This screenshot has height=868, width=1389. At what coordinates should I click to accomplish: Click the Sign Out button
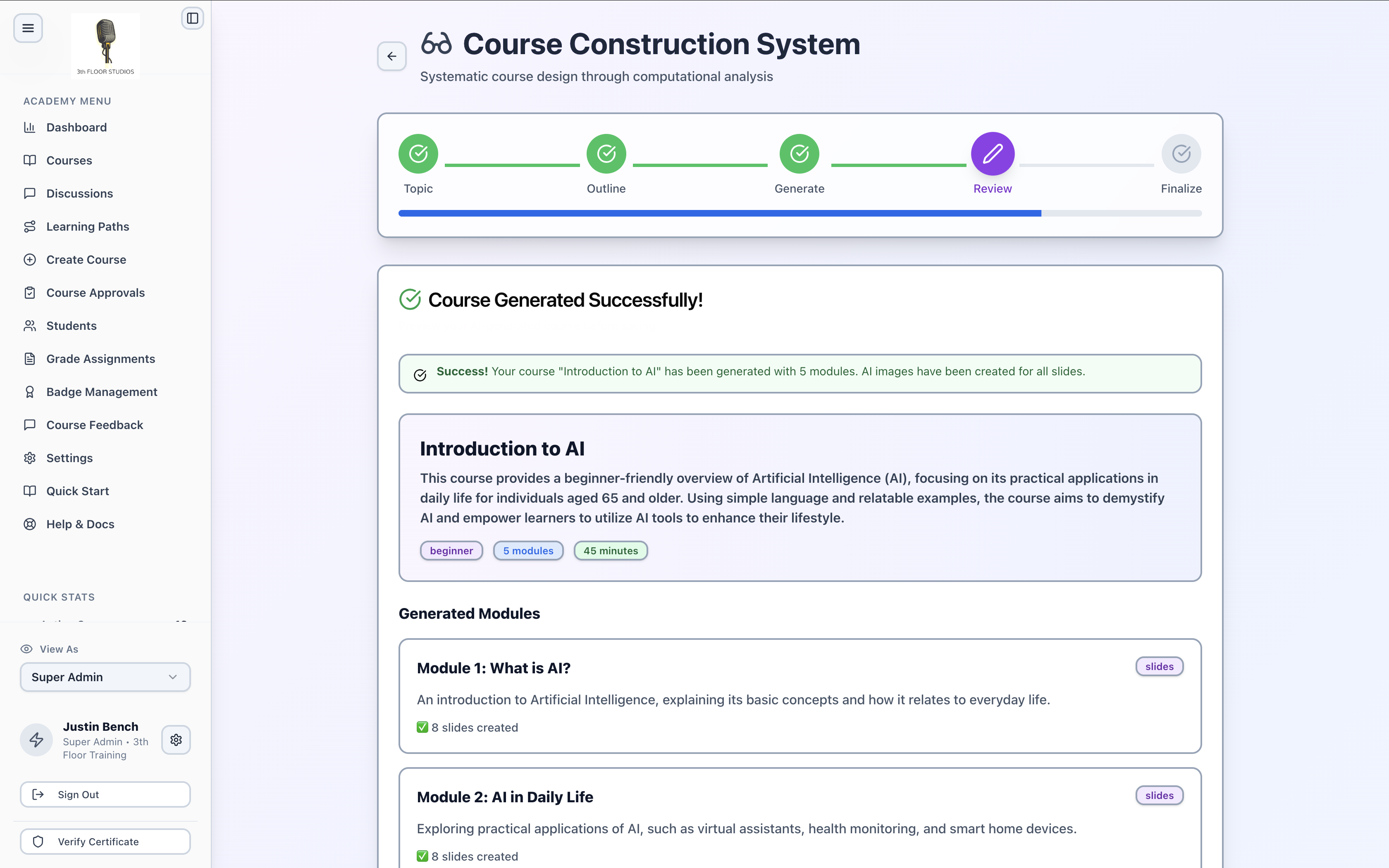(105, 794)
